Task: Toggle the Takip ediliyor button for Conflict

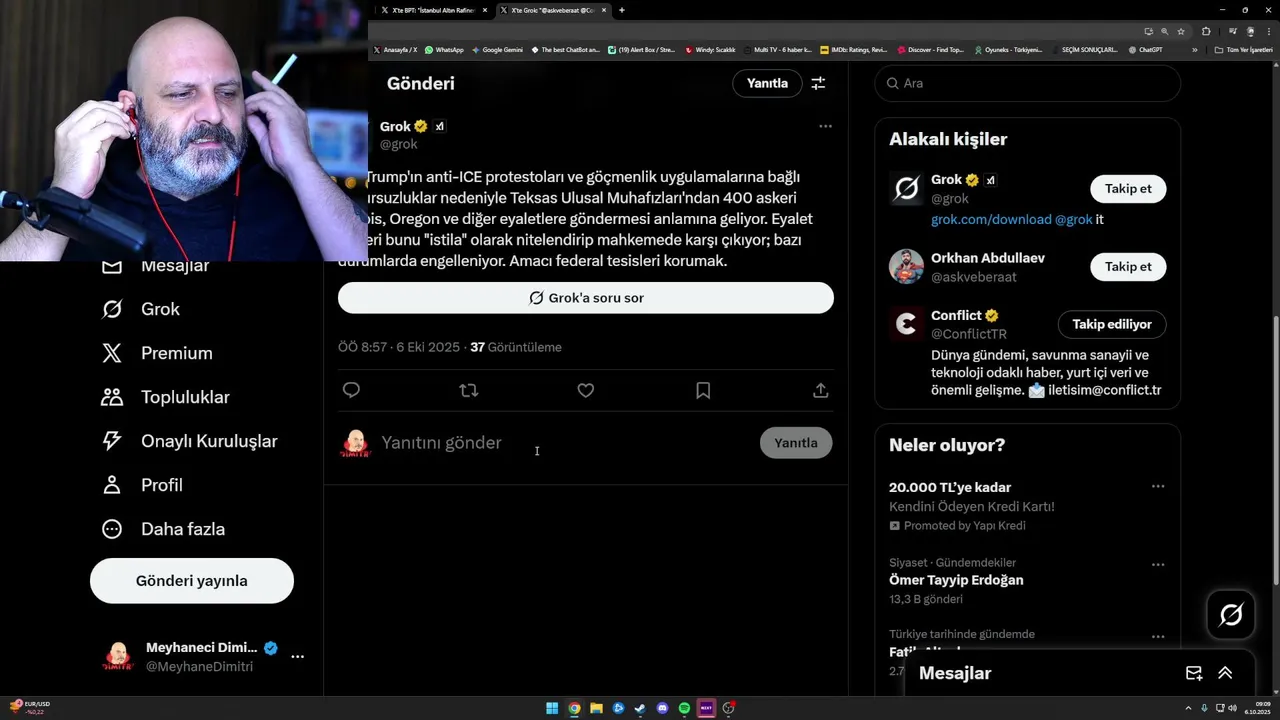Action: (1112, 324)
